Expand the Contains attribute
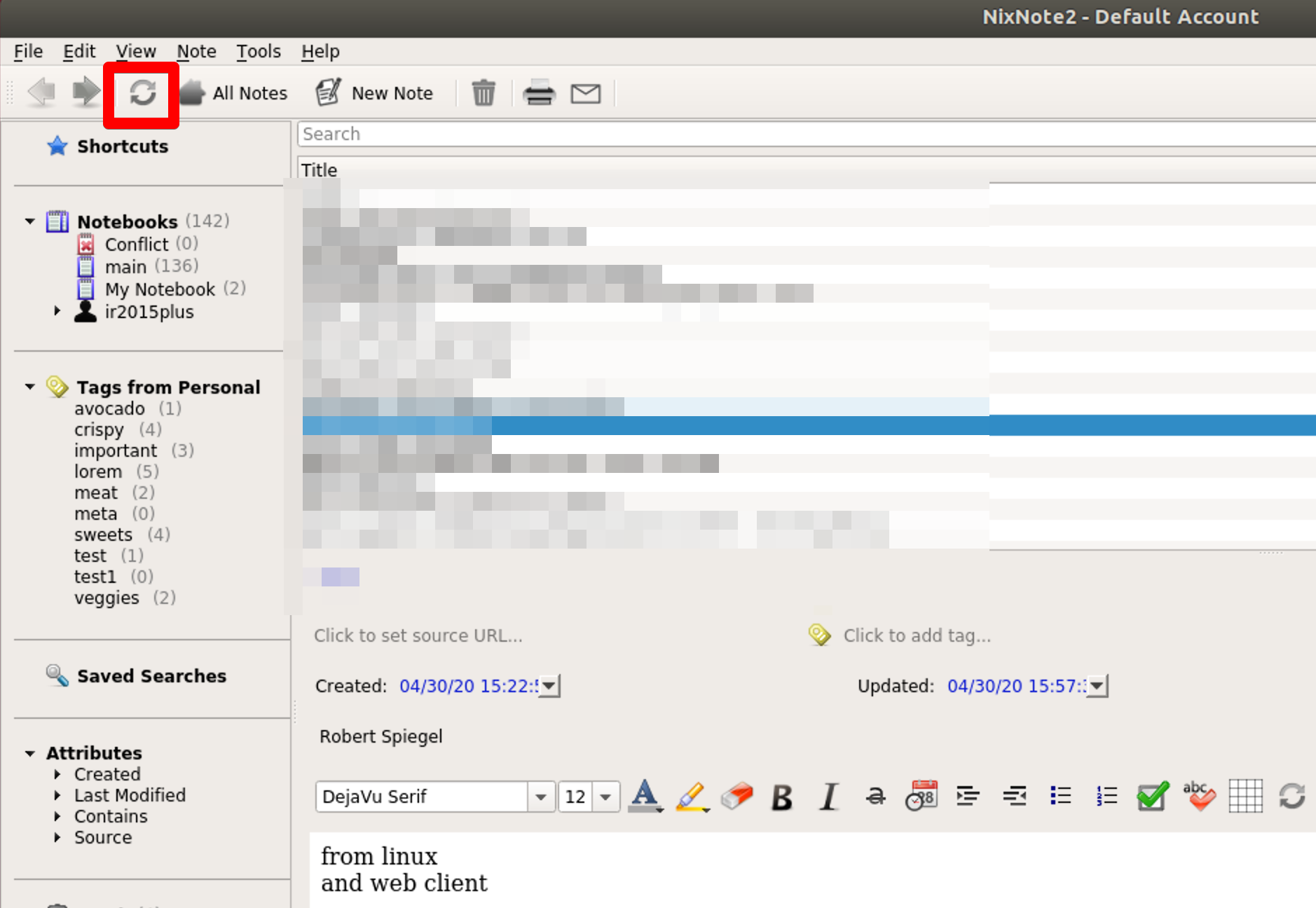The image size is (1316, 908). (x=57, y=816)
